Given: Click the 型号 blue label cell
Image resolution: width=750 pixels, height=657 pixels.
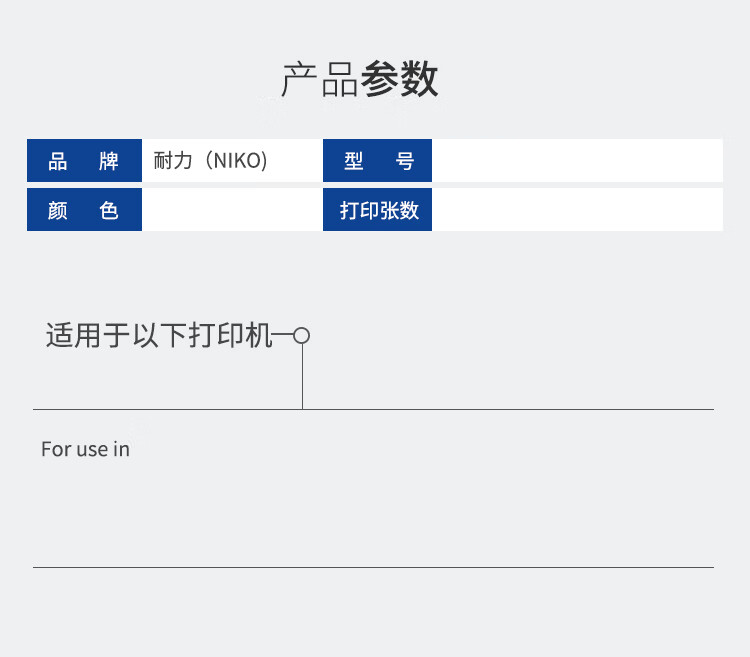Looking at the screenshot, I should (x=377, y=161).
